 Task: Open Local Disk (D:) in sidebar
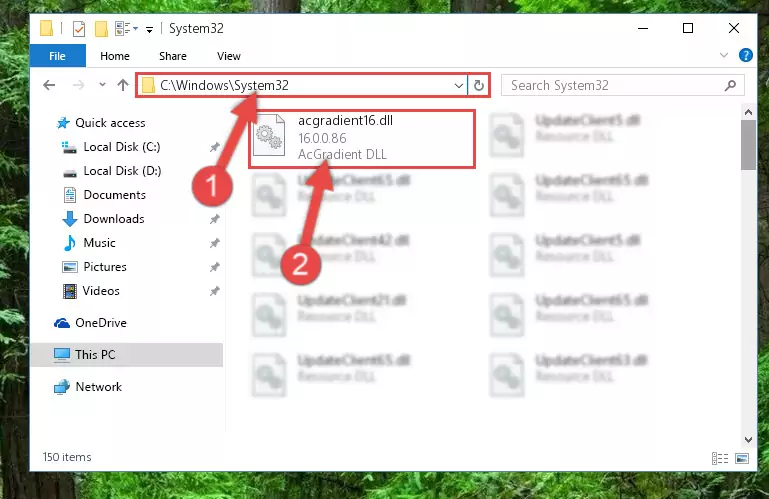pos(122,171)
